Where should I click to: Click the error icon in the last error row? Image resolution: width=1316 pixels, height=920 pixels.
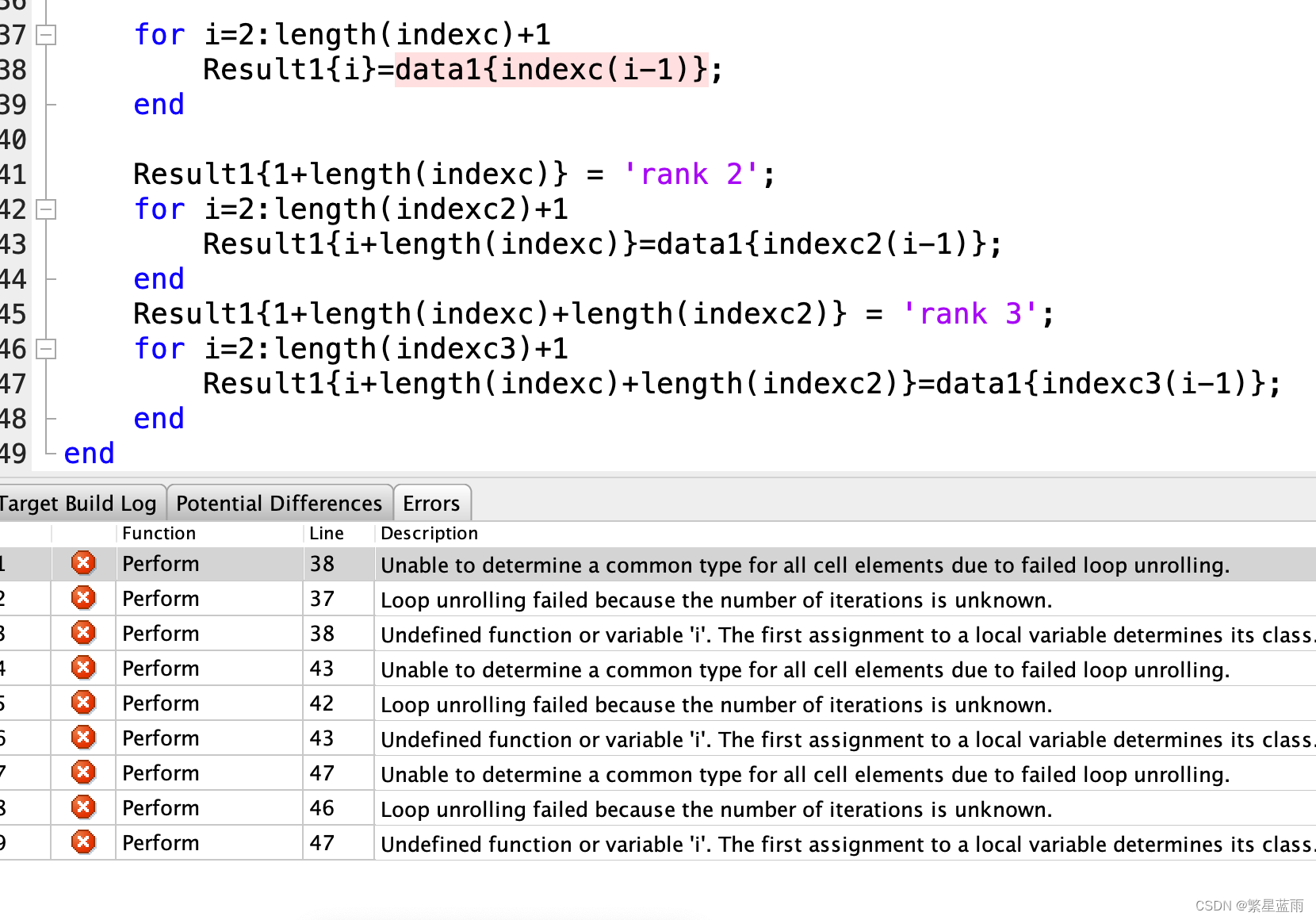pyautogui.click(x=83, y=842)
